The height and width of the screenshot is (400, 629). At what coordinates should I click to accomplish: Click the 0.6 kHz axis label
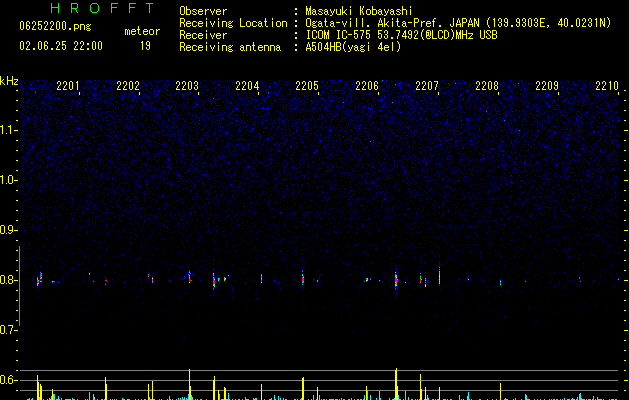[8, 380]
